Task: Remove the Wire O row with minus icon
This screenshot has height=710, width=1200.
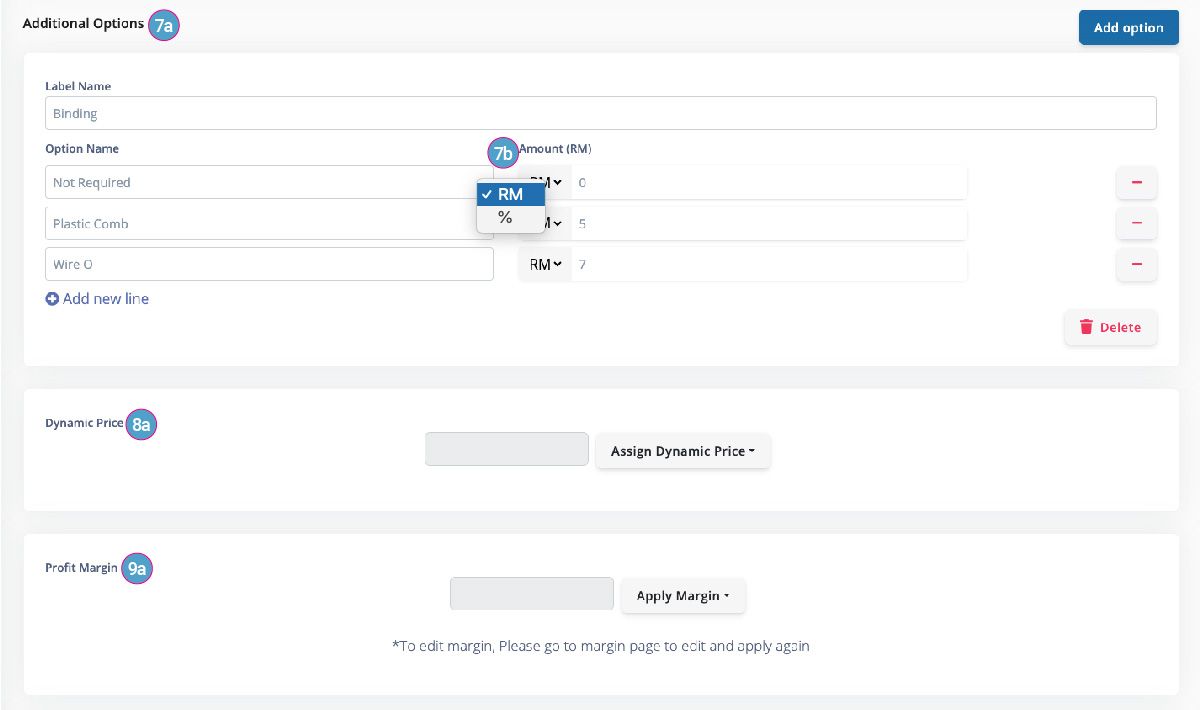Action: click(x=1137, y=265)
